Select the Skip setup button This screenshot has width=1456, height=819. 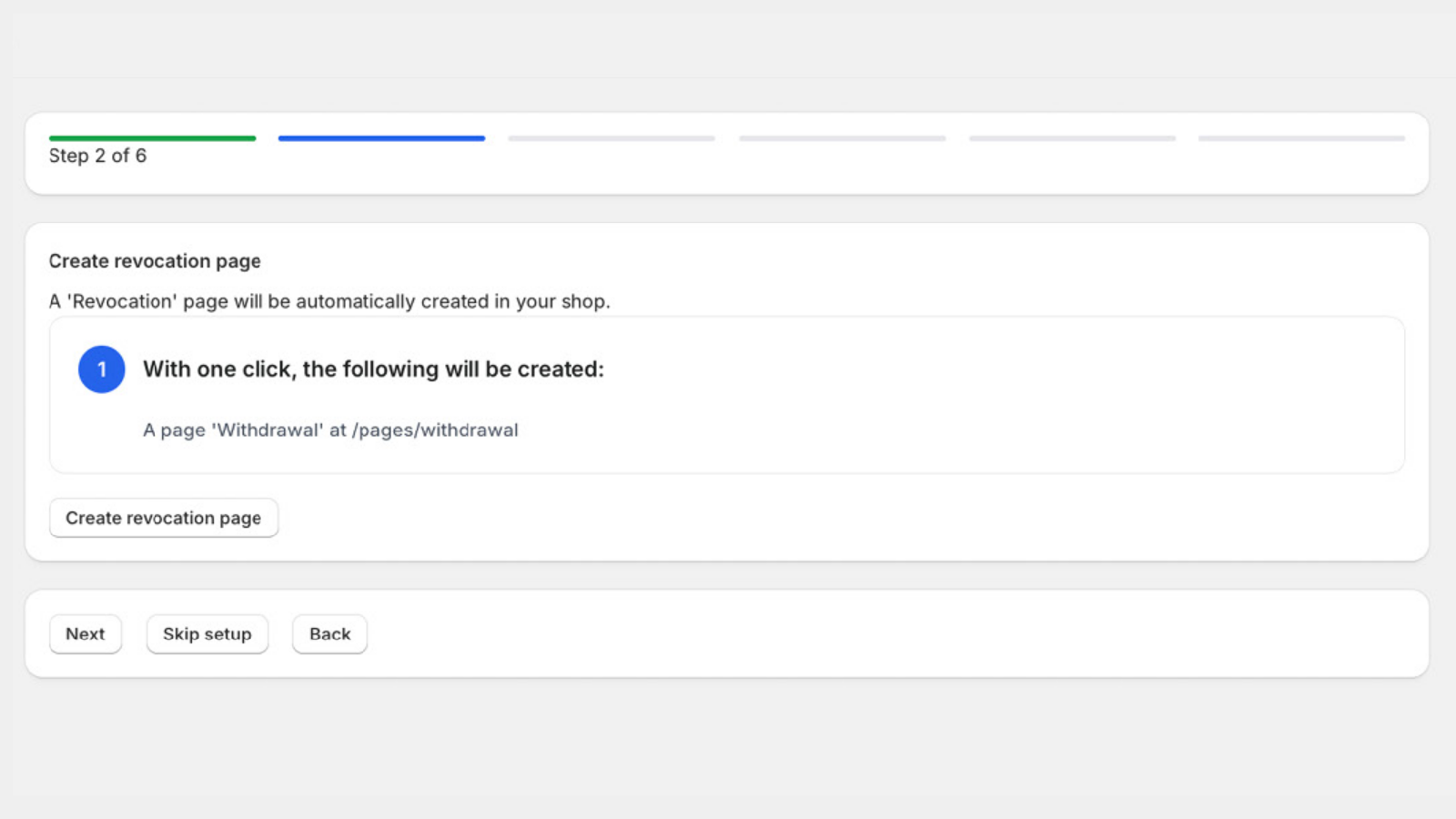tap(207, 634)
